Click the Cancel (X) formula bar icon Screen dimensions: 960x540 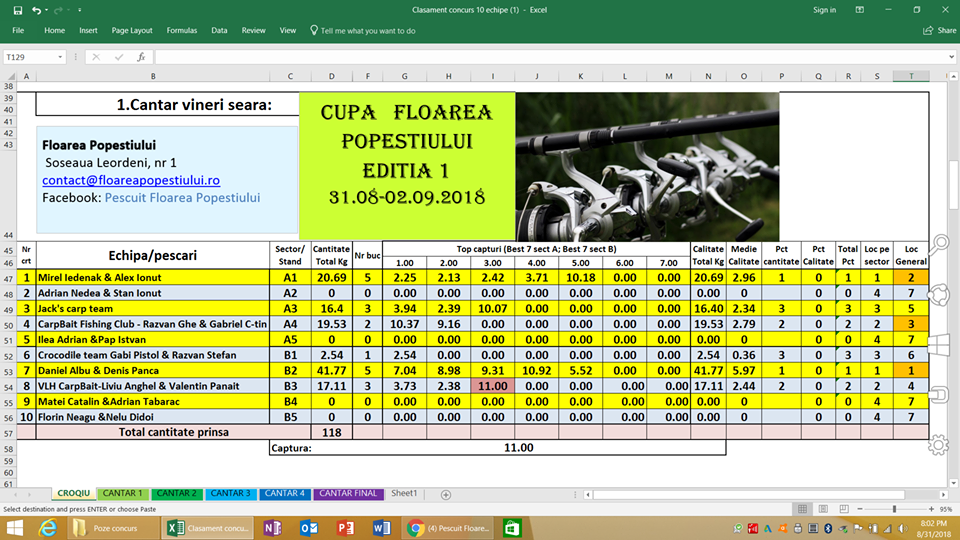(x=96, y=57)
